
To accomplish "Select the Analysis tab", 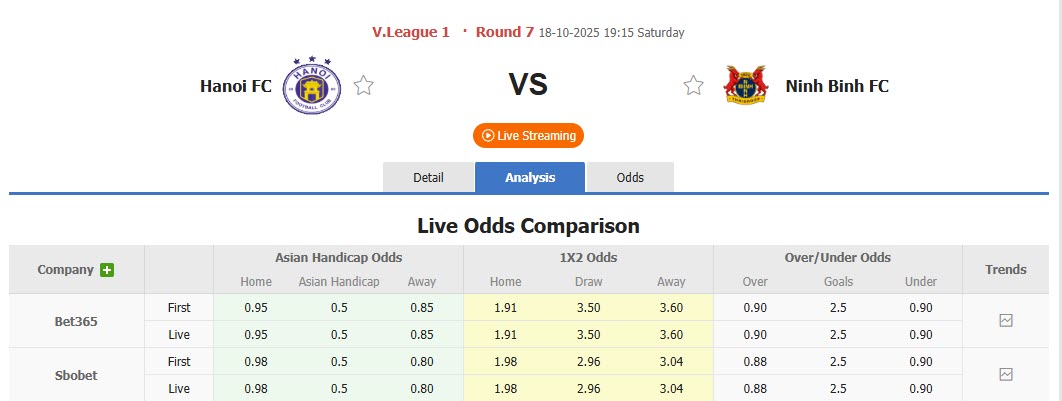I will 530,178.
